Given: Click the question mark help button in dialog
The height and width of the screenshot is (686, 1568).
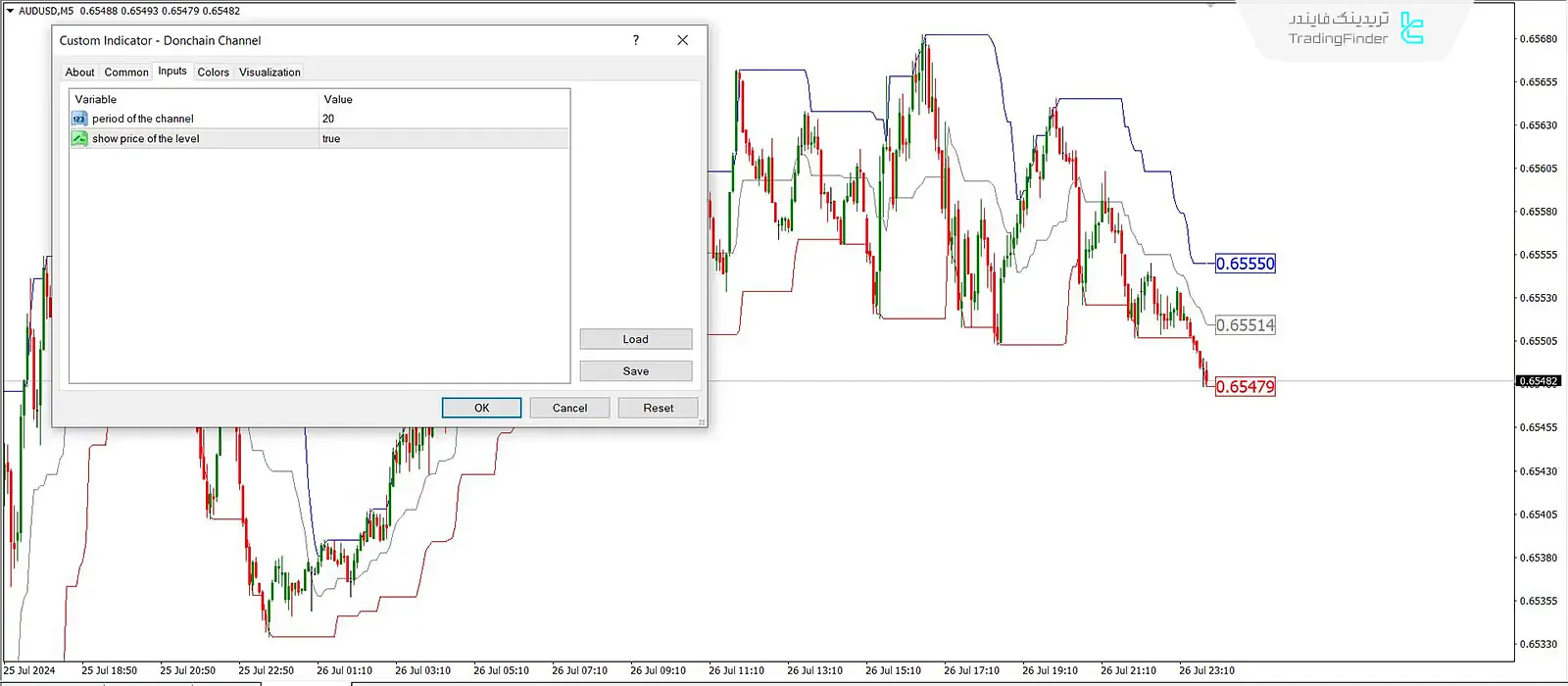Looking at the screenshot, I should 636,40.
